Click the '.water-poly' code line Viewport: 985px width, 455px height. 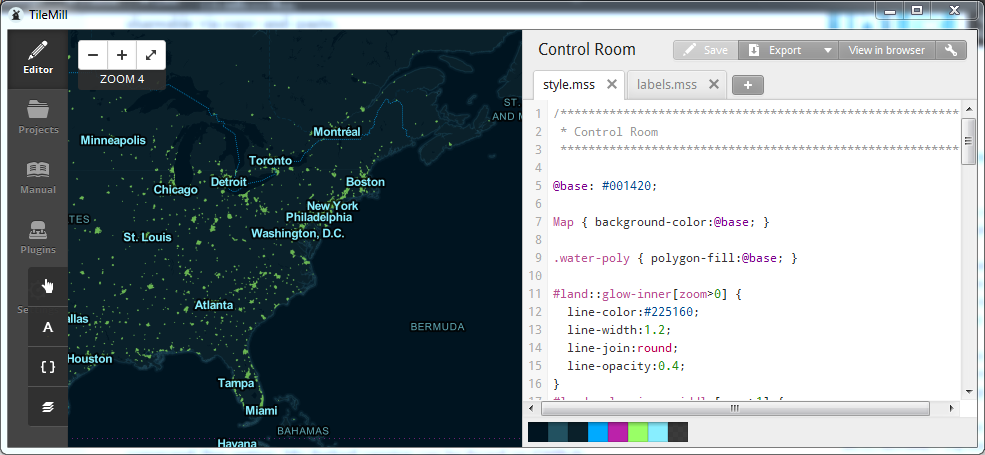pyautogui.click(x=675, y=258)
